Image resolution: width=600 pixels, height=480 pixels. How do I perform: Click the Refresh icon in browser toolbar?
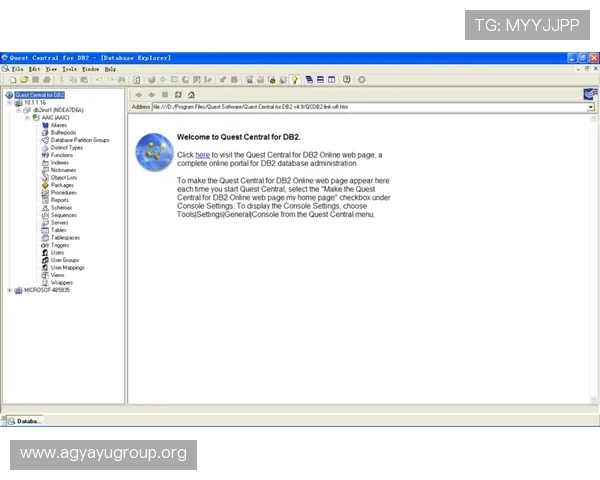178,95
